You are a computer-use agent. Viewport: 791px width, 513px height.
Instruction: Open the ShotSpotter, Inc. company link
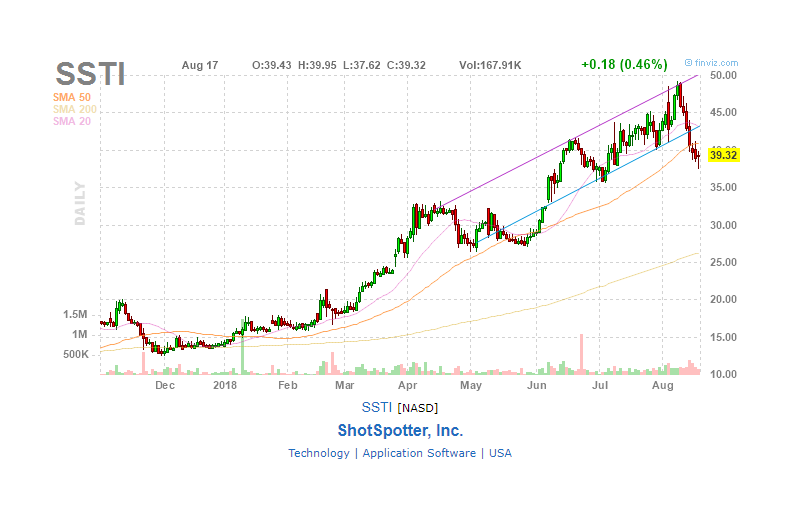click(x=400, y=430)
